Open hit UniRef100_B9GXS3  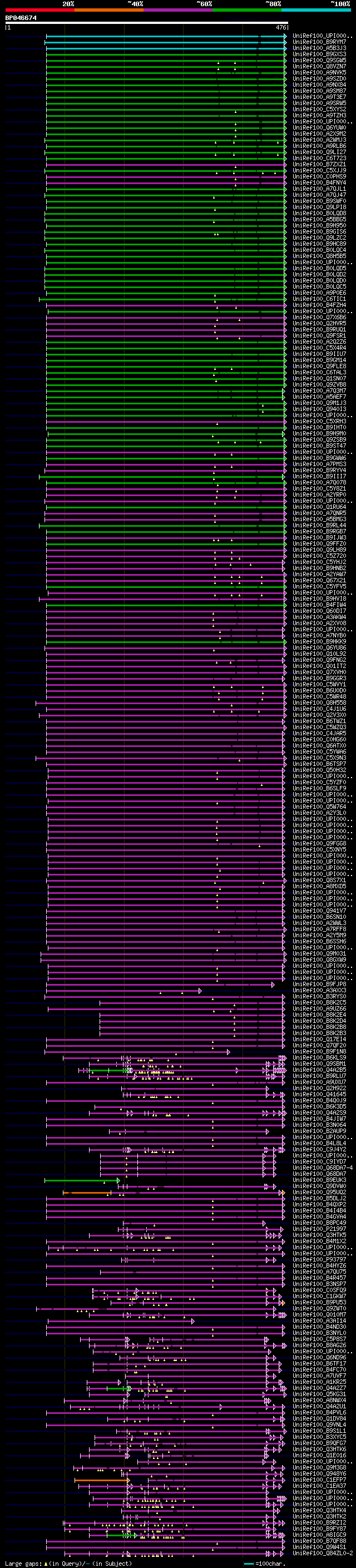[319, 54]
